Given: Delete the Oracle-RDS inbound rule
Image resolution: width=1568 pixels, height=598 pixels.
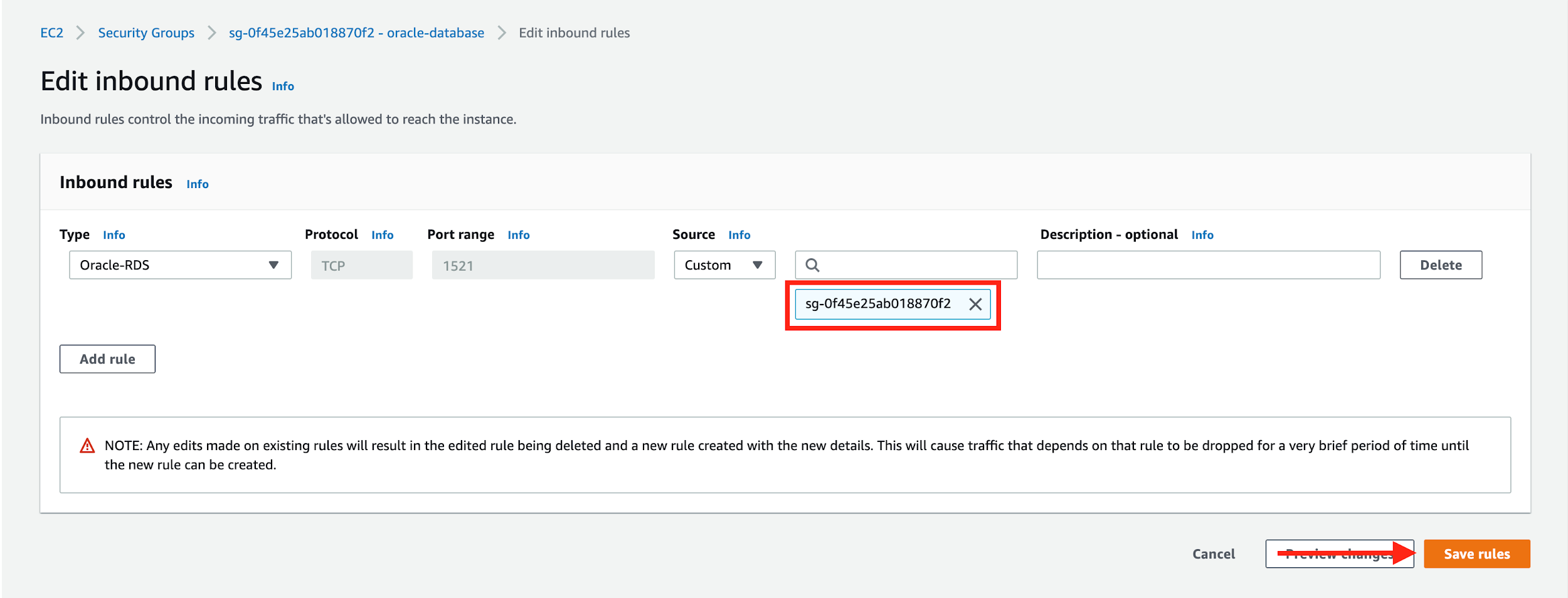Looking at the screenshot, I should [1441, 265].
